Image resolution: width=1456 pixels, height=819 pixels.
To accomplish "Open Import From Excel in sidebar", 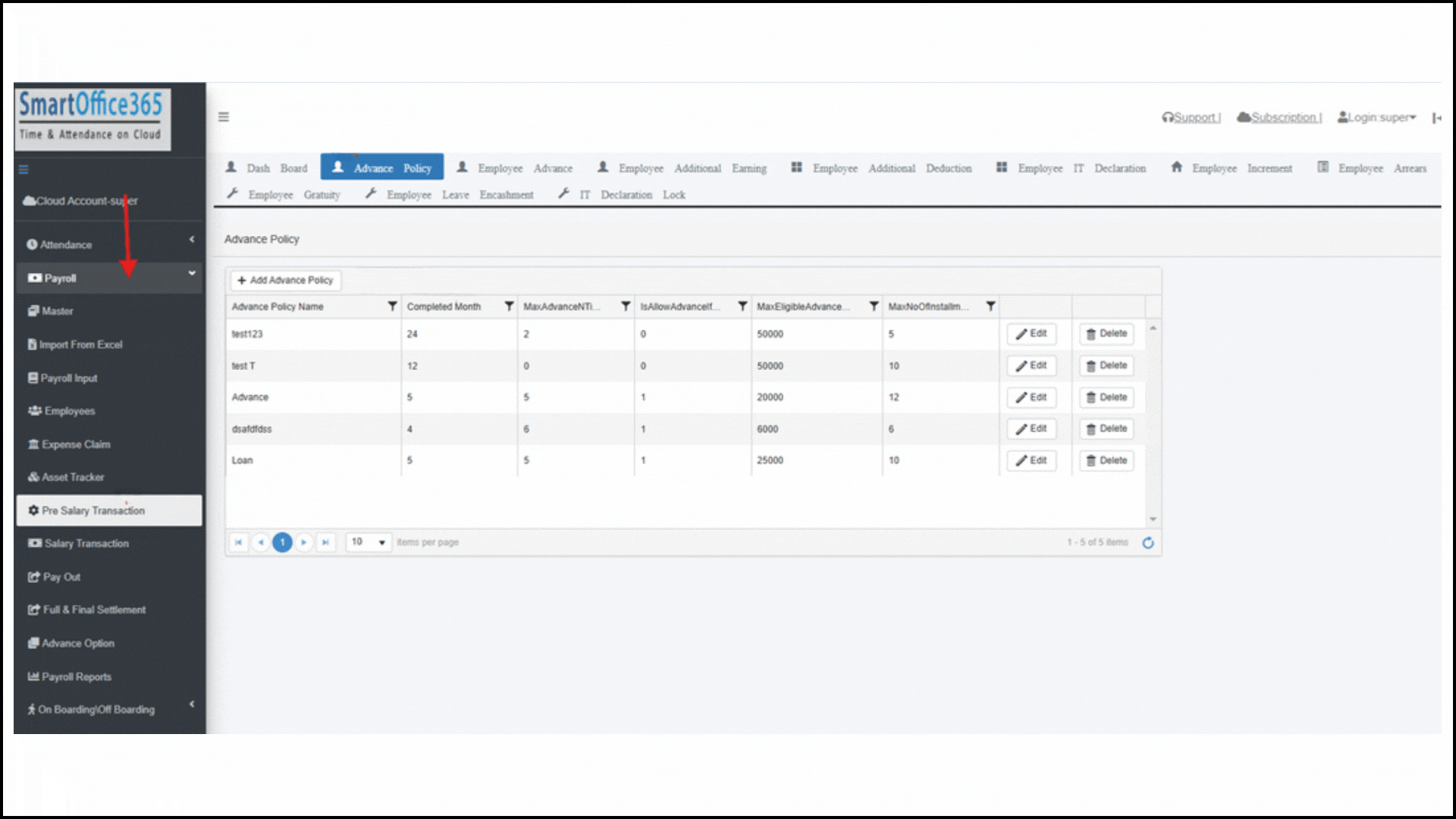I will coord(75,344).
